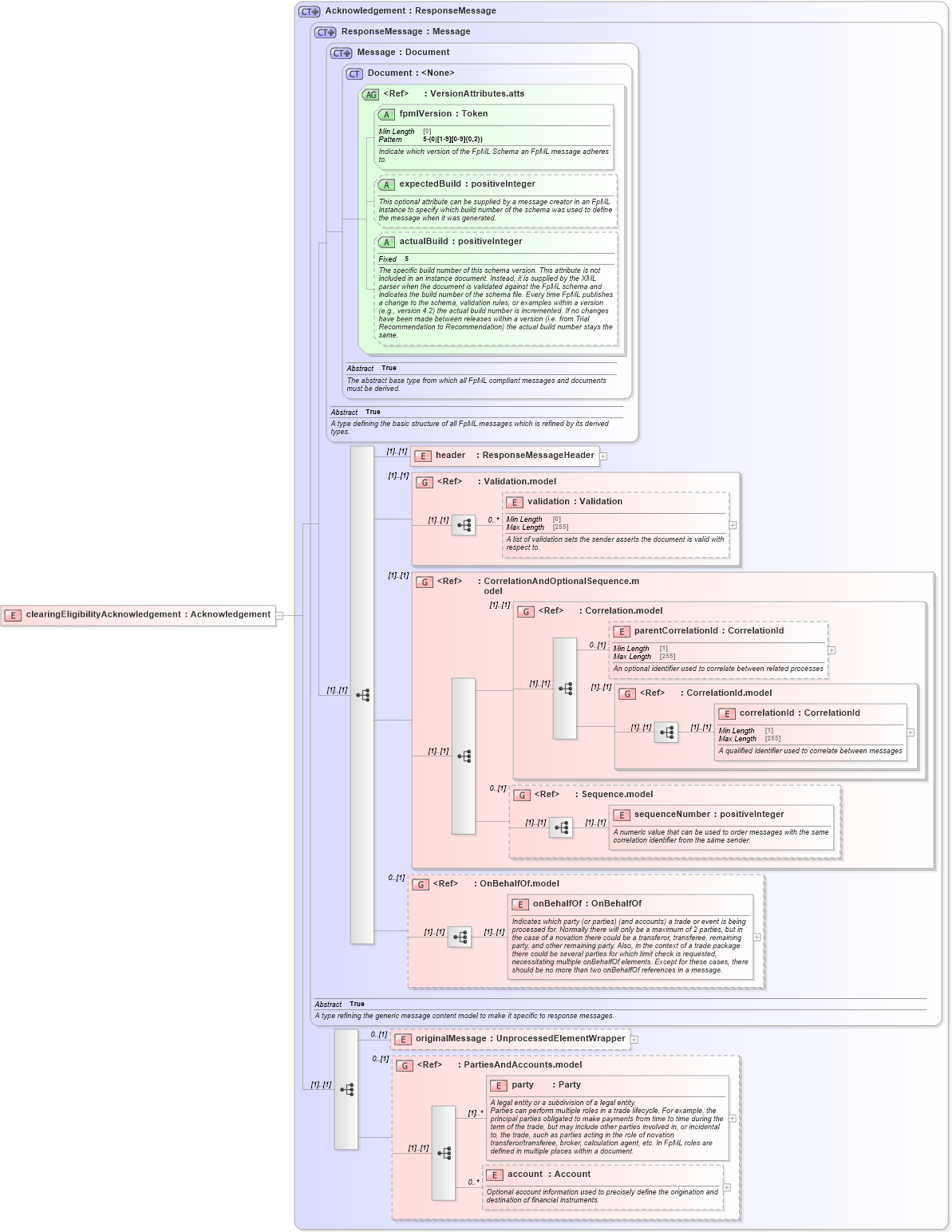Click the G icon of OnBehalfOf.model reference
Image resolution: width=952 pixels, height=1232 pixels.
pos(419,884)
